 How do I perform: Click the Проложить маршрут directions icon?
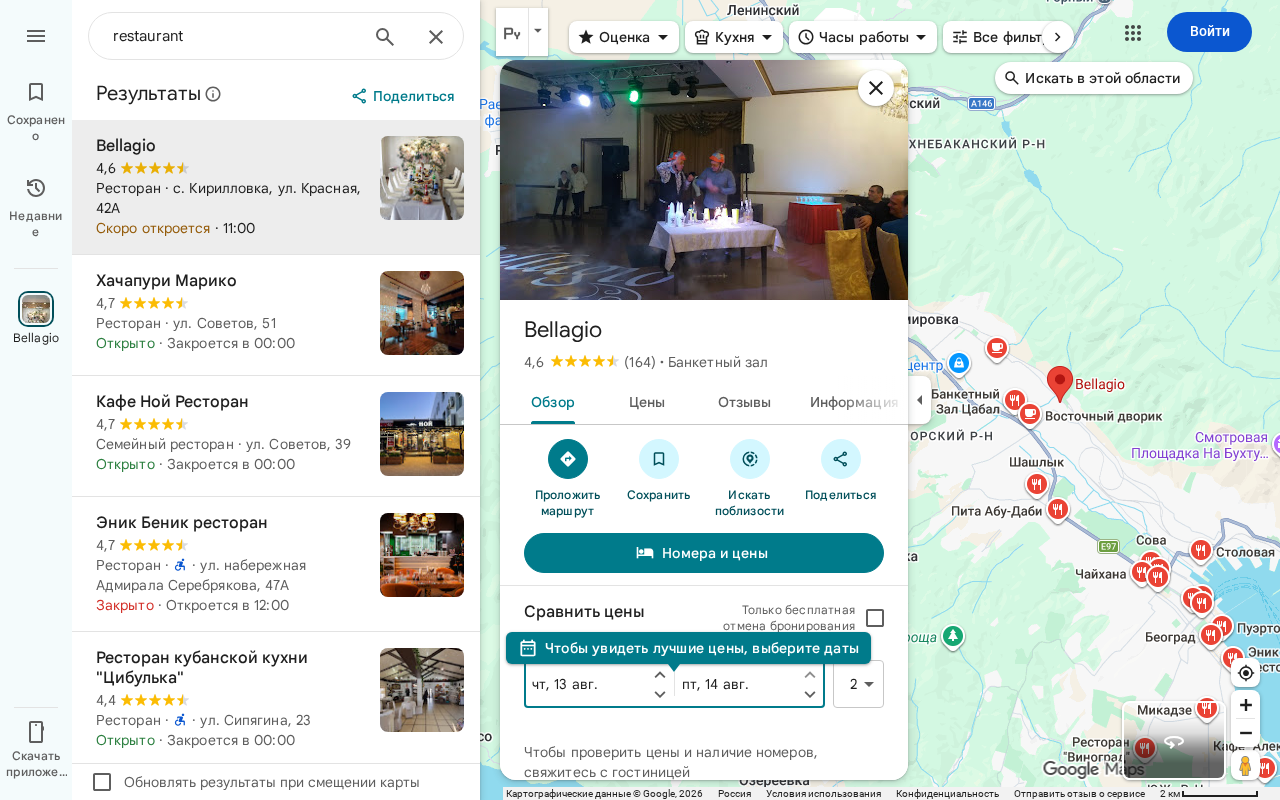coord(568,459)
